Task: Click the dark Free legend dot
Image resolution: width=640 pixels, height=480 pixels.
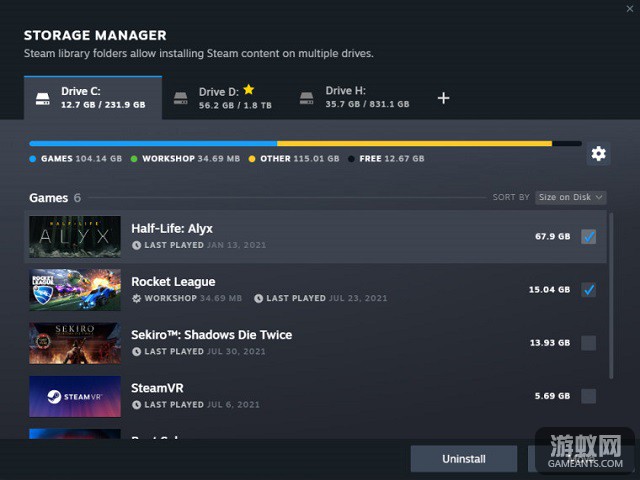Action: point(351,159)
